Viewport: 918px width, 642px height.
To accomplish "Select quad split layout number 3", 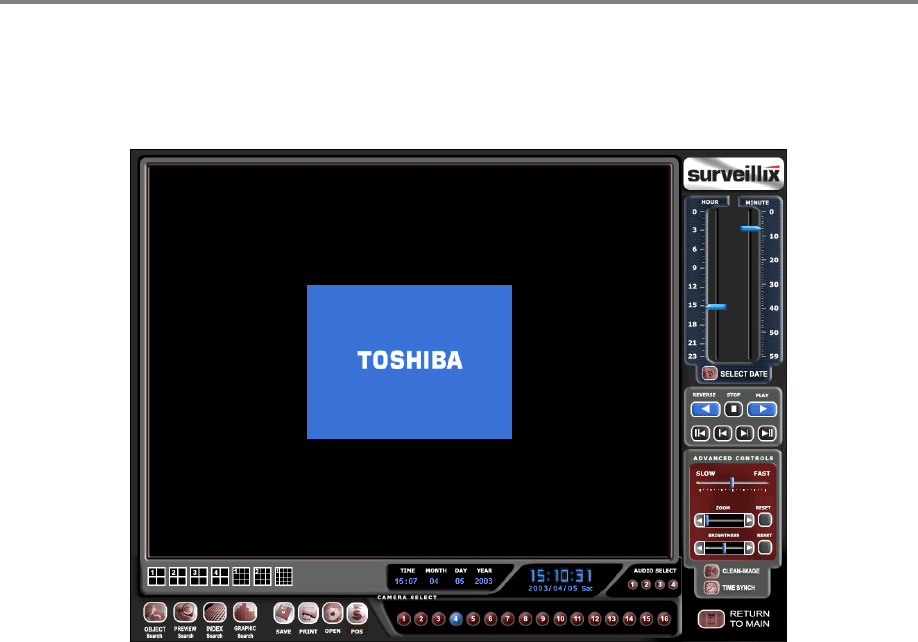I will pos(198,576).
